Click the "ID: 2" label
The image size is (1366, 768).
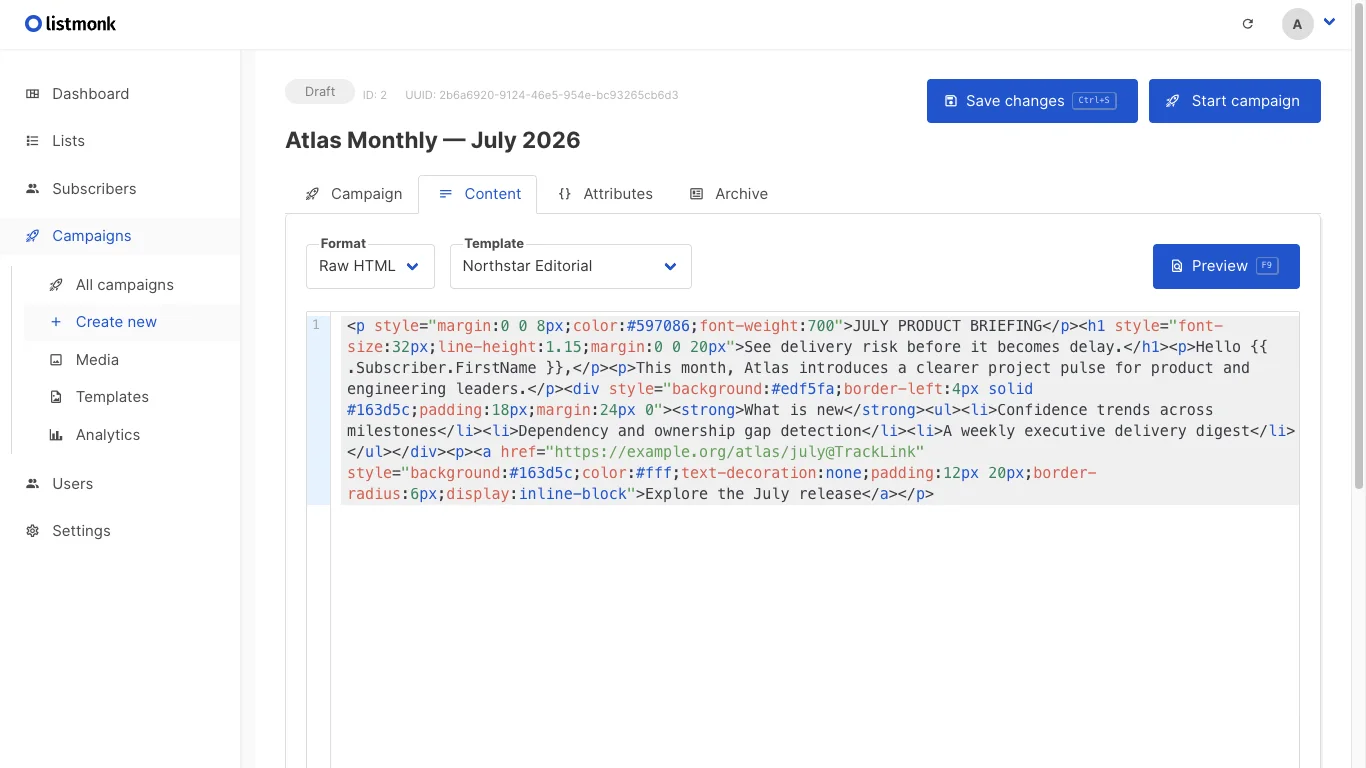[375, 95]
